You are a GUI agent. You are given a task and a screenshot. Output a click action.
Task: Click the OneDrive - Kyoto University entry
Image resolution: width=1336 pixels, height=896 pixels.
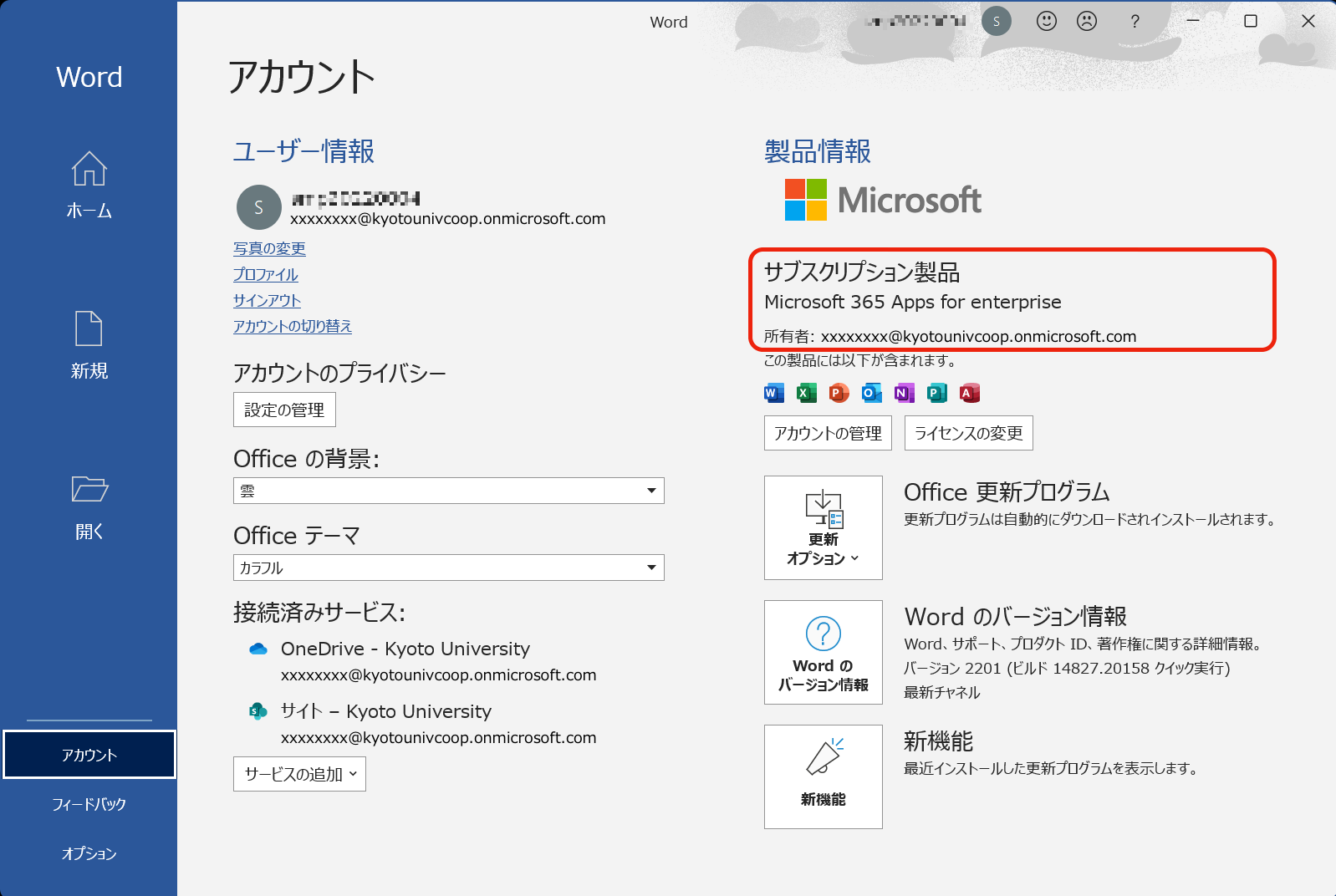pyautogui.click(x=405, y=649)
